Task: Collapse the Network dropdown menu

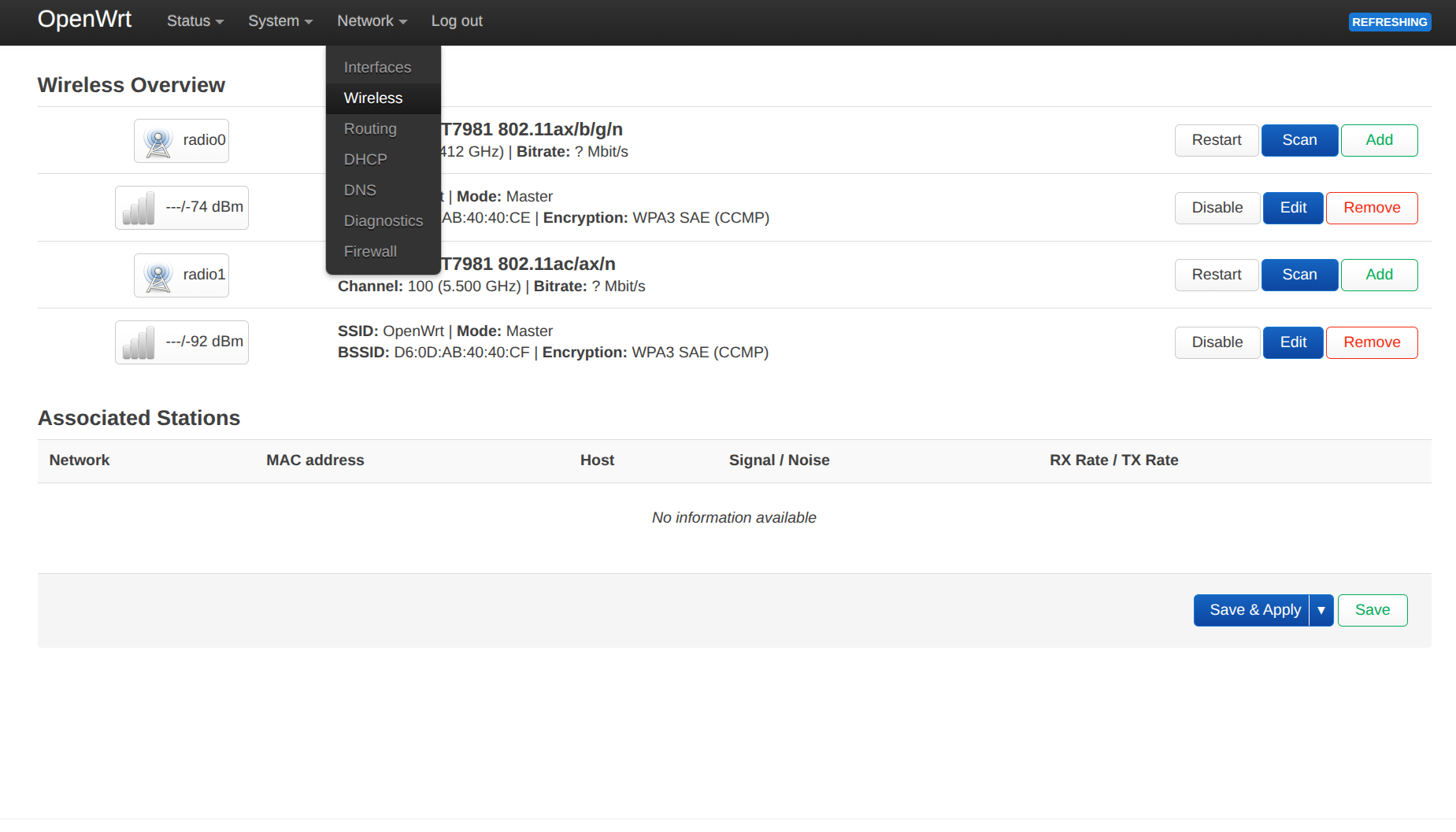Action: (x=372, y=21)
